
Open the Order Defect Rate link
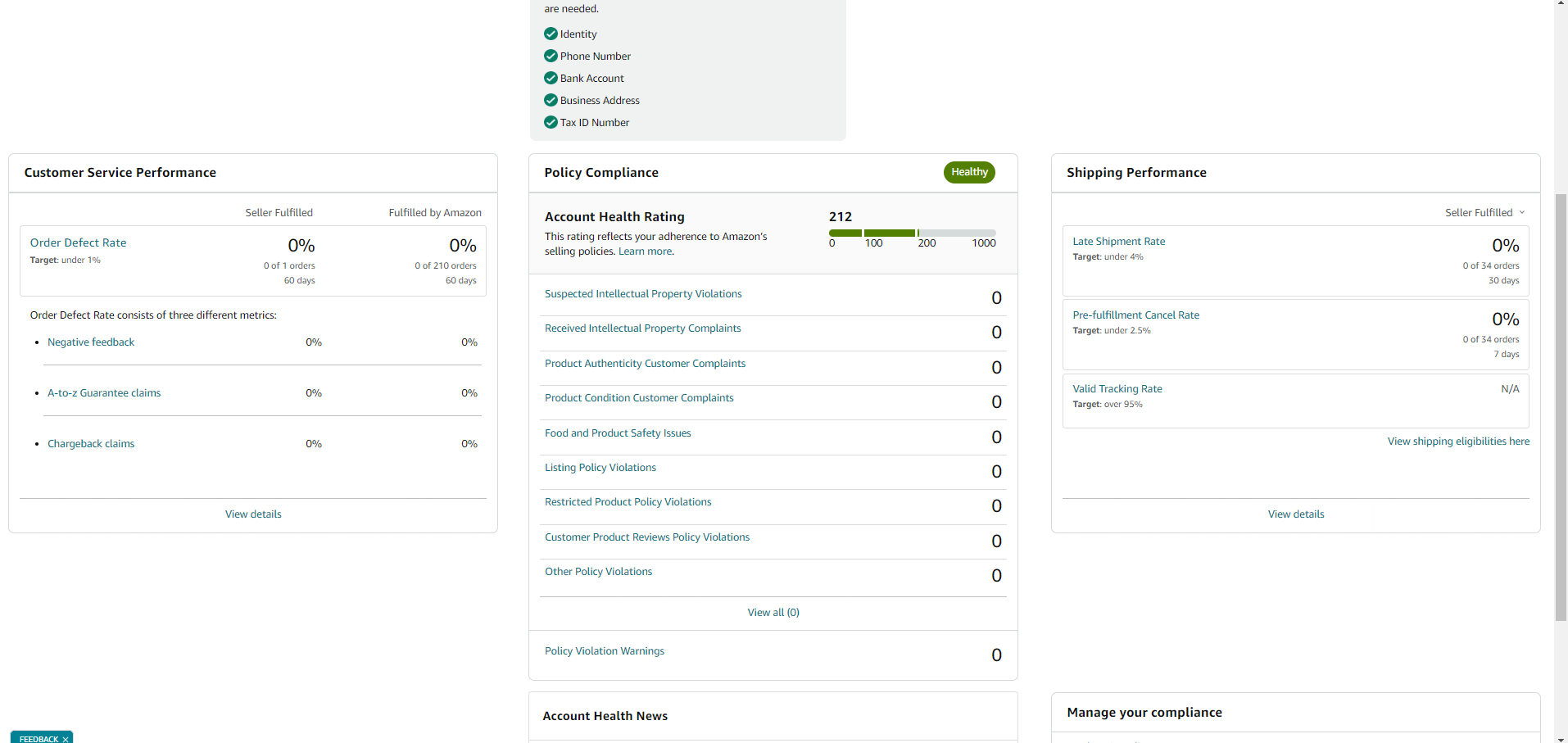79,242
